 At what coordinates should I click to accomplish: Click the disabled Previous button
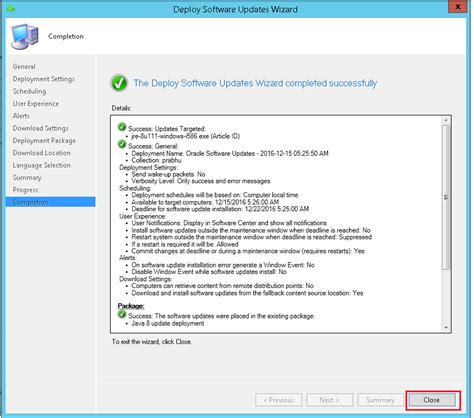[279, 400]
